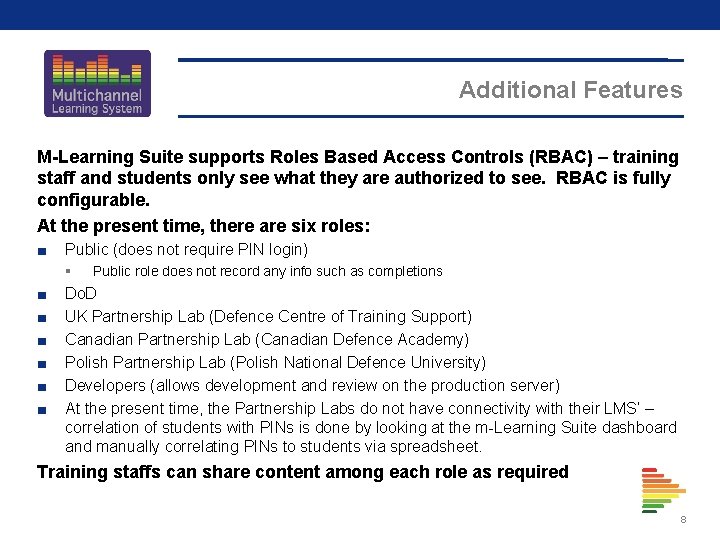Click the bullet before Polish Partnership Lab
The height and width of the screenshot is (540, 720).
pos(42,364)
